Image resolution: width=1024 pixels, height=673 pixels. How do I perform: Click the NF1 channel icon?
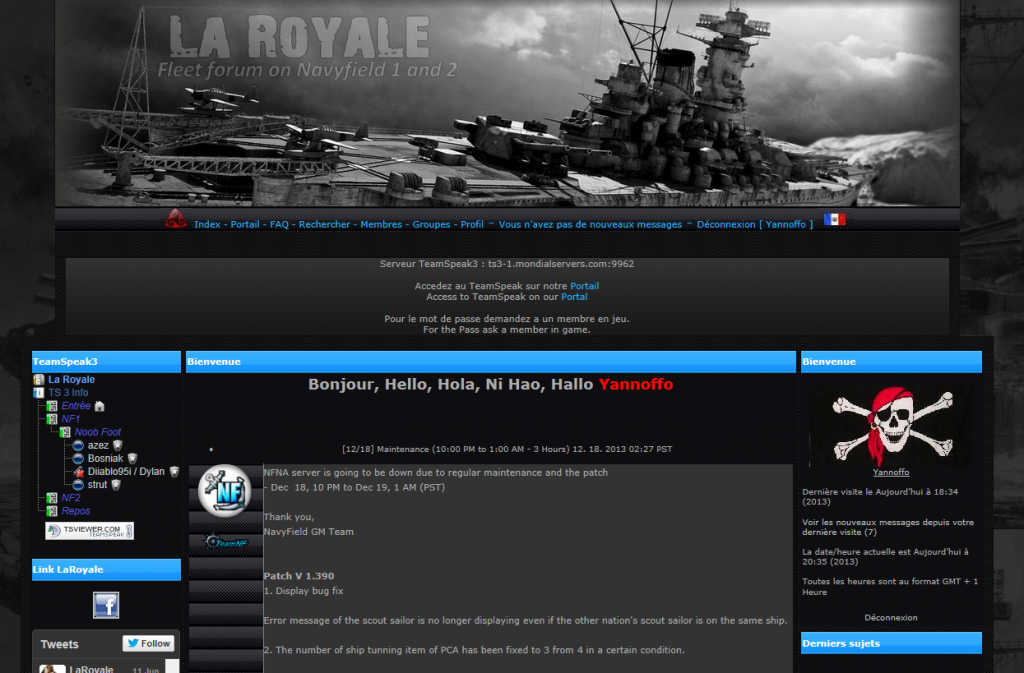pos(52,419)
